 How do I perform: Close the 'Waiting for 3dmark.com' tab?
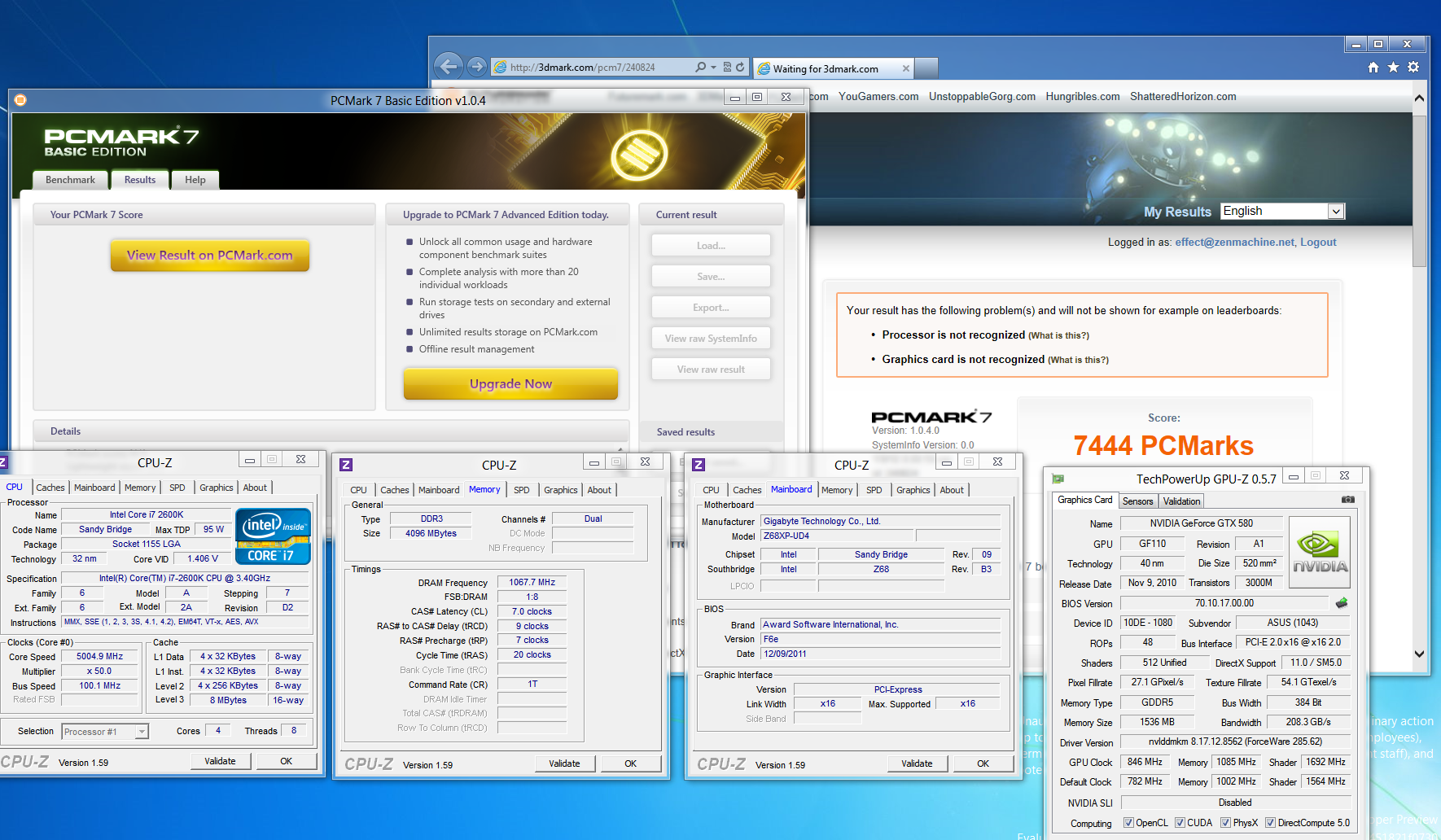click(906, 68)
